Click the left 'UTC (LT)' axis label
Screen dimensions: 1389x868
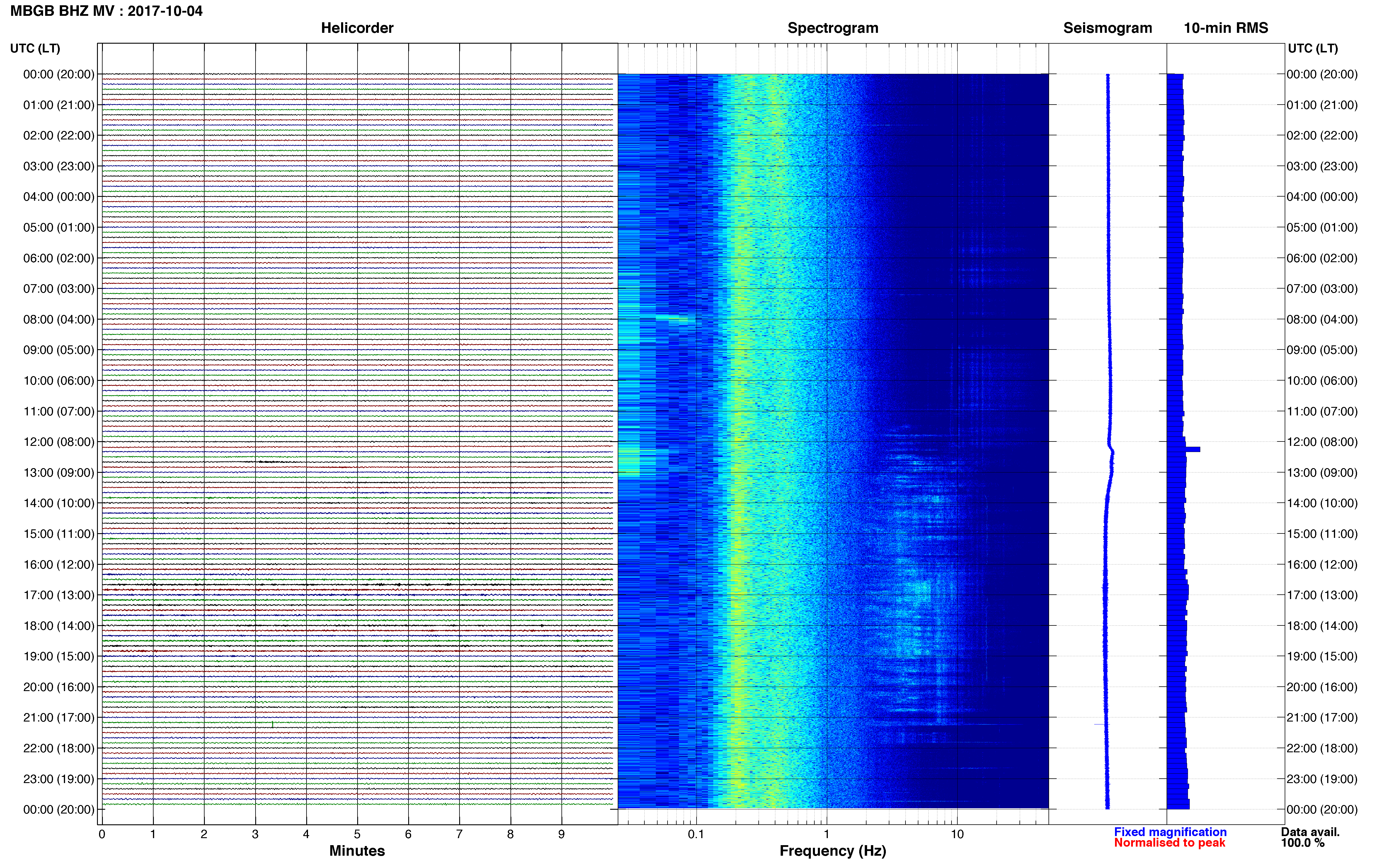35,48
